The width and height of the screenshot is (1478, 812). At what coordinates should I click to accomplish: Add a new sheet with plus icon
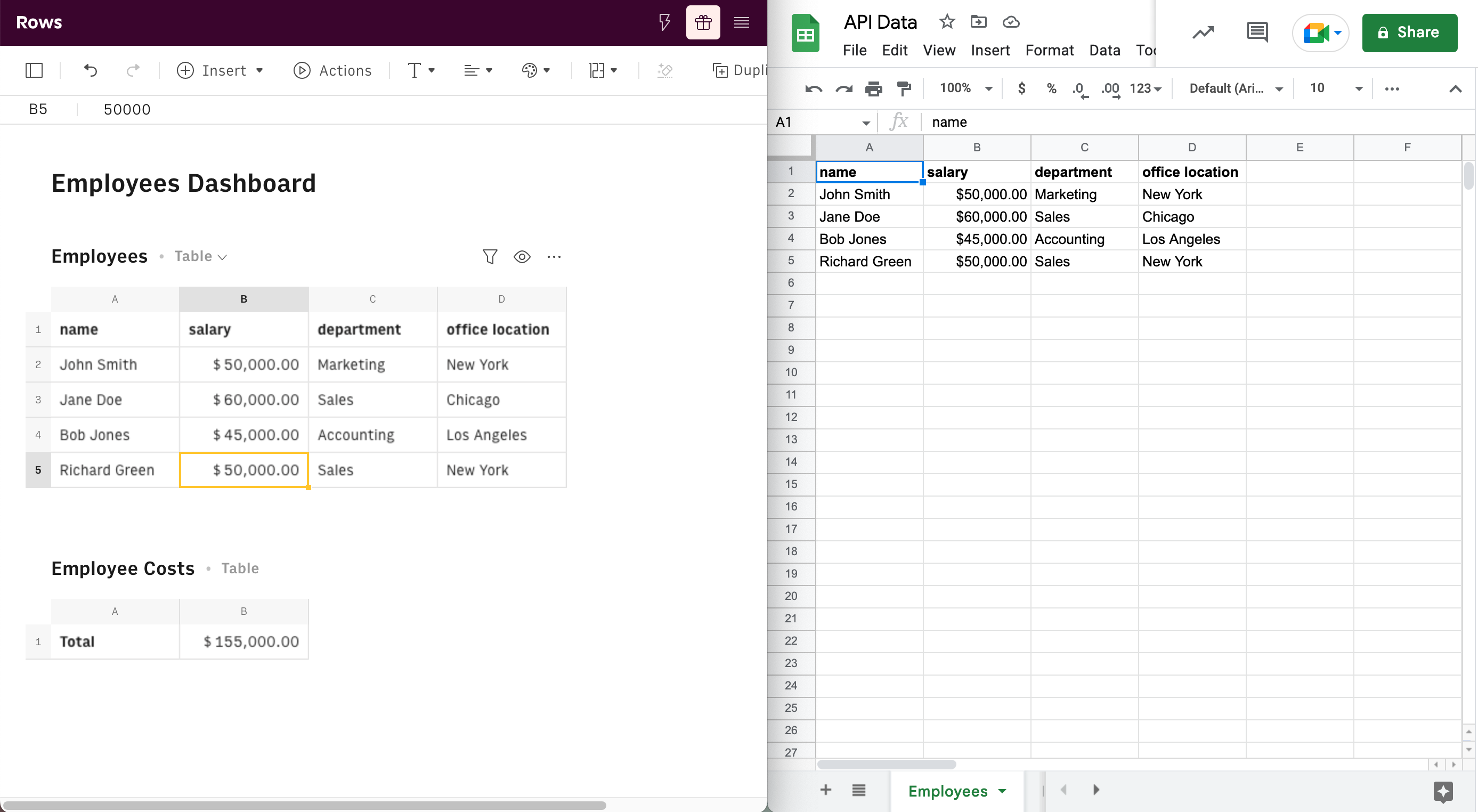pyautogui.click(x=826, y=790)
